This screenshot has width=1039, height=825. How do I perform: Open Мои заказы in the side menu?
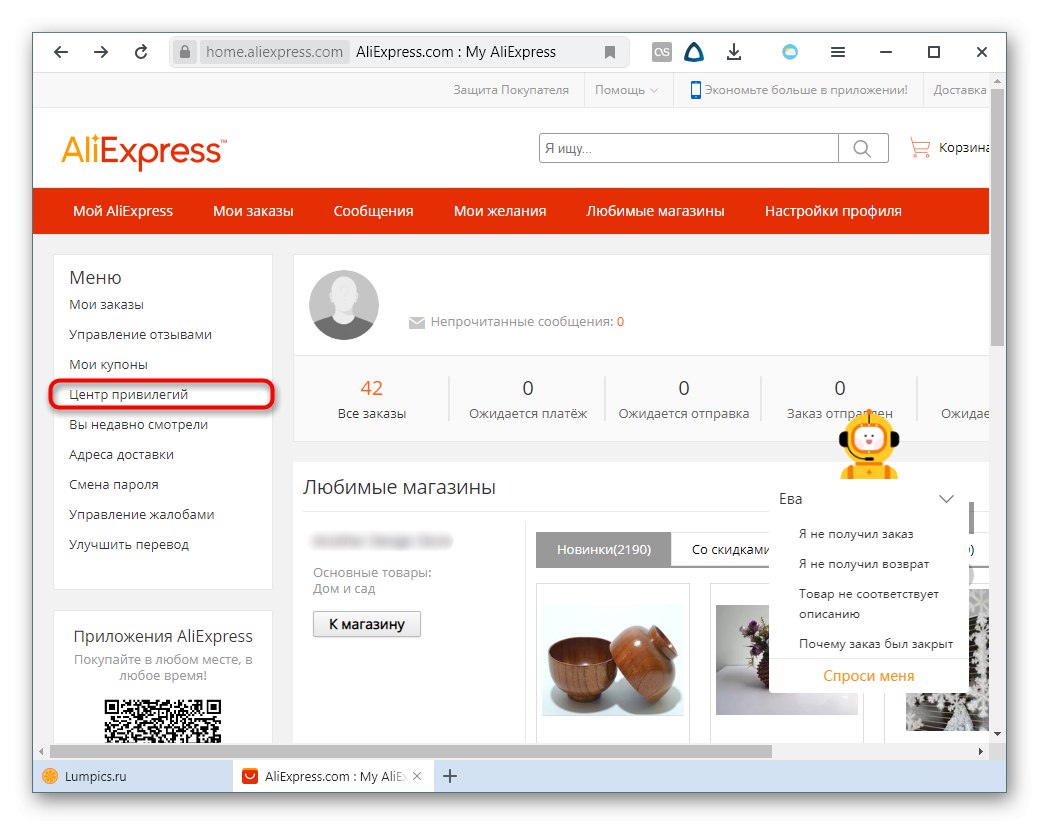pos(106,305)
